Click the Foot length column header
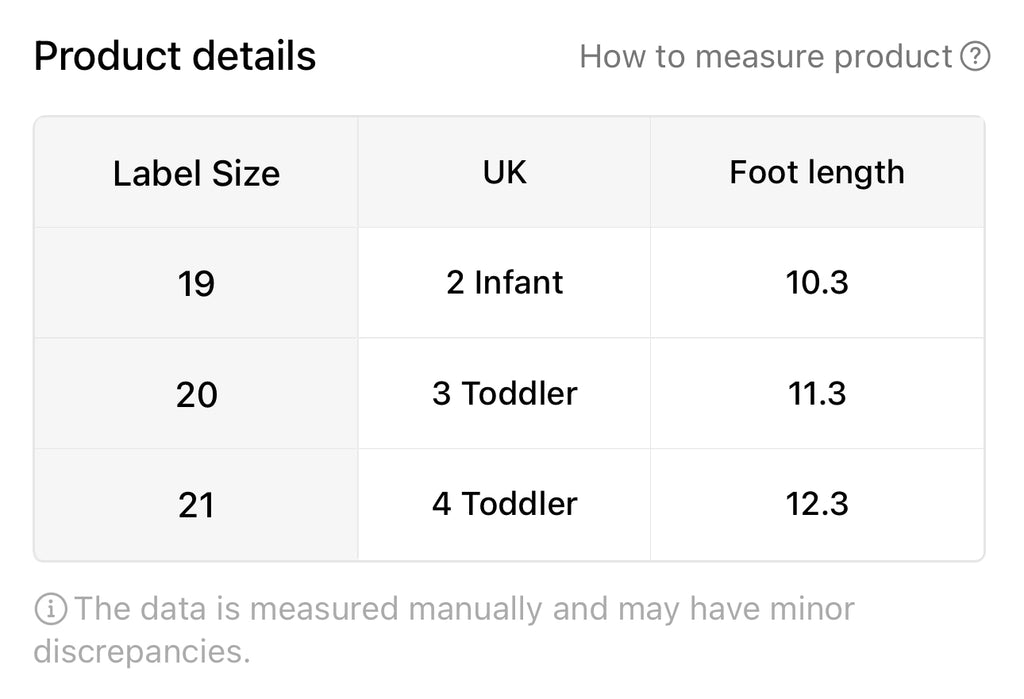Screen dimensions: 1024x699 point(817,173)
